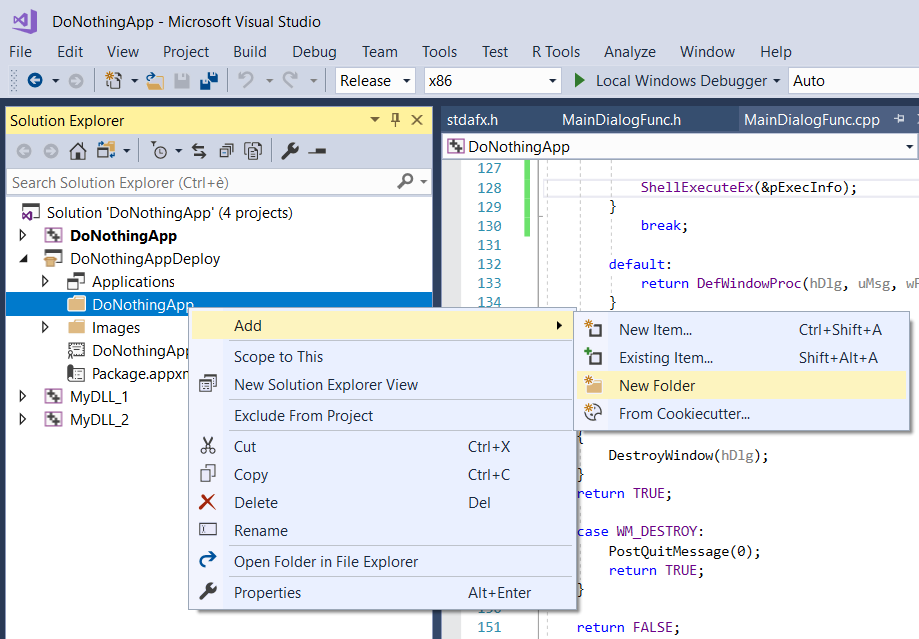Viewport: 919px width, 639px height.
Task: Click the Switch Views icon in Solution Explorer
Action: pyautogui.click(x=106, y=151)
